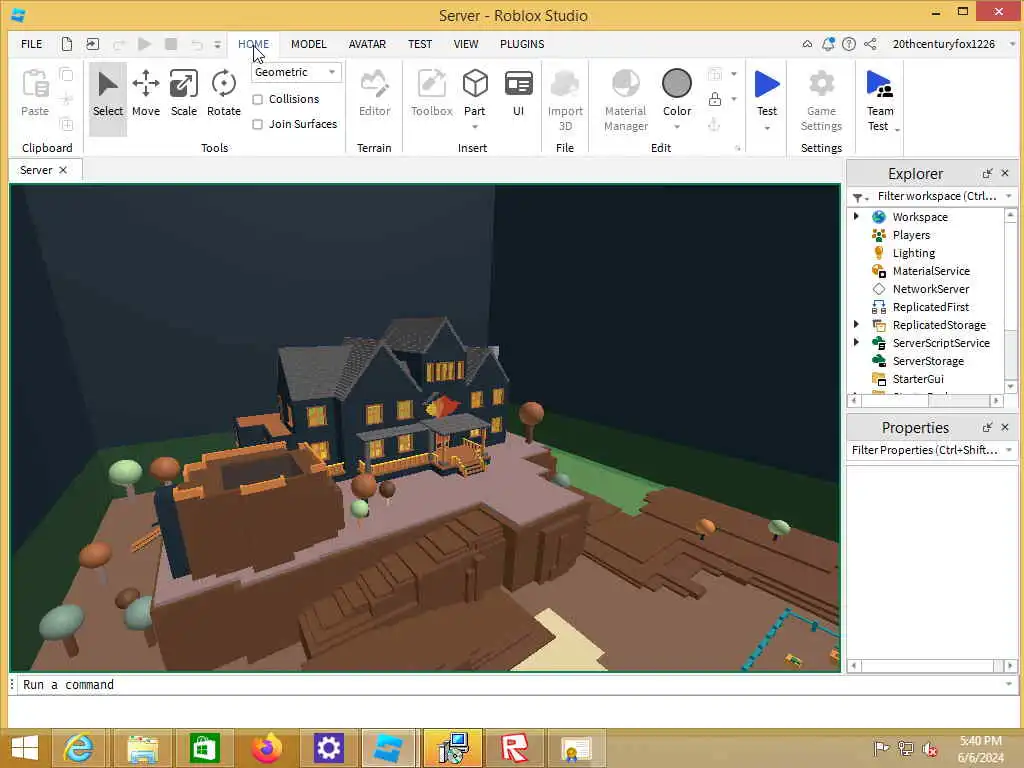Select StarterGui in Explorer
This screenshot has width=1024, height=768.
(x=918, y=379)
